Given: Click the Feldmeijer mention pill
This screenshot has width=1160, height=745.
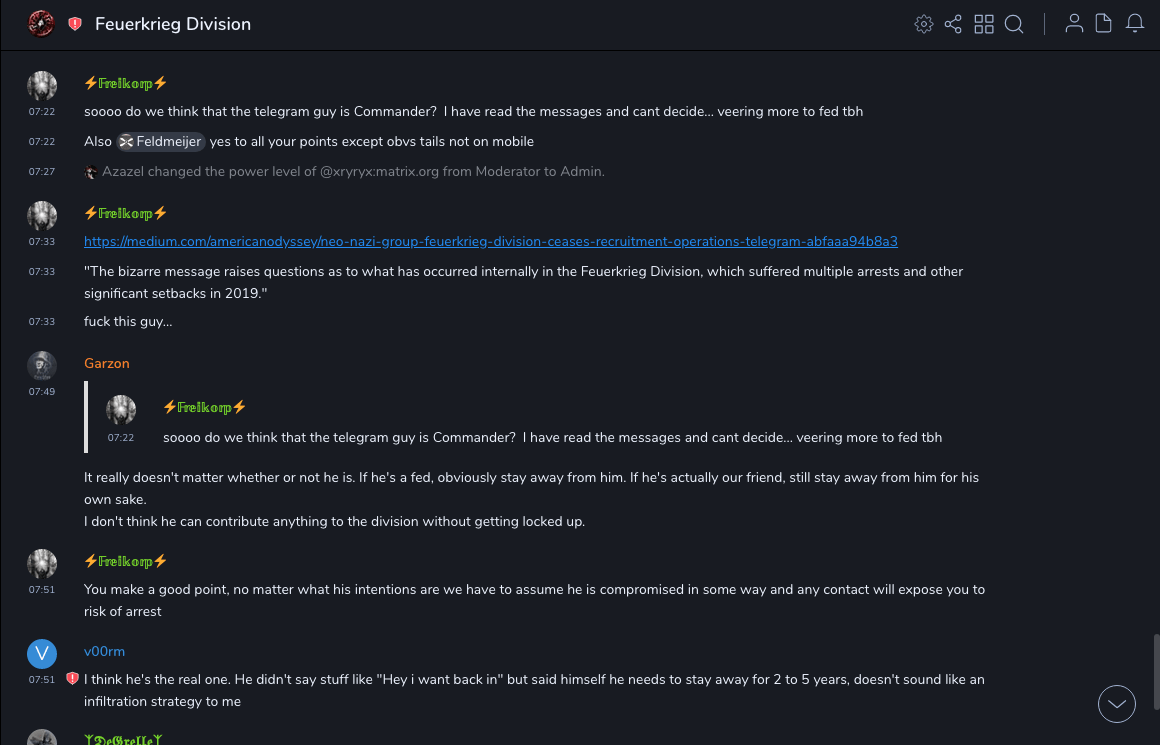Looking at the screenshot, I should click(x=161, y=142).
